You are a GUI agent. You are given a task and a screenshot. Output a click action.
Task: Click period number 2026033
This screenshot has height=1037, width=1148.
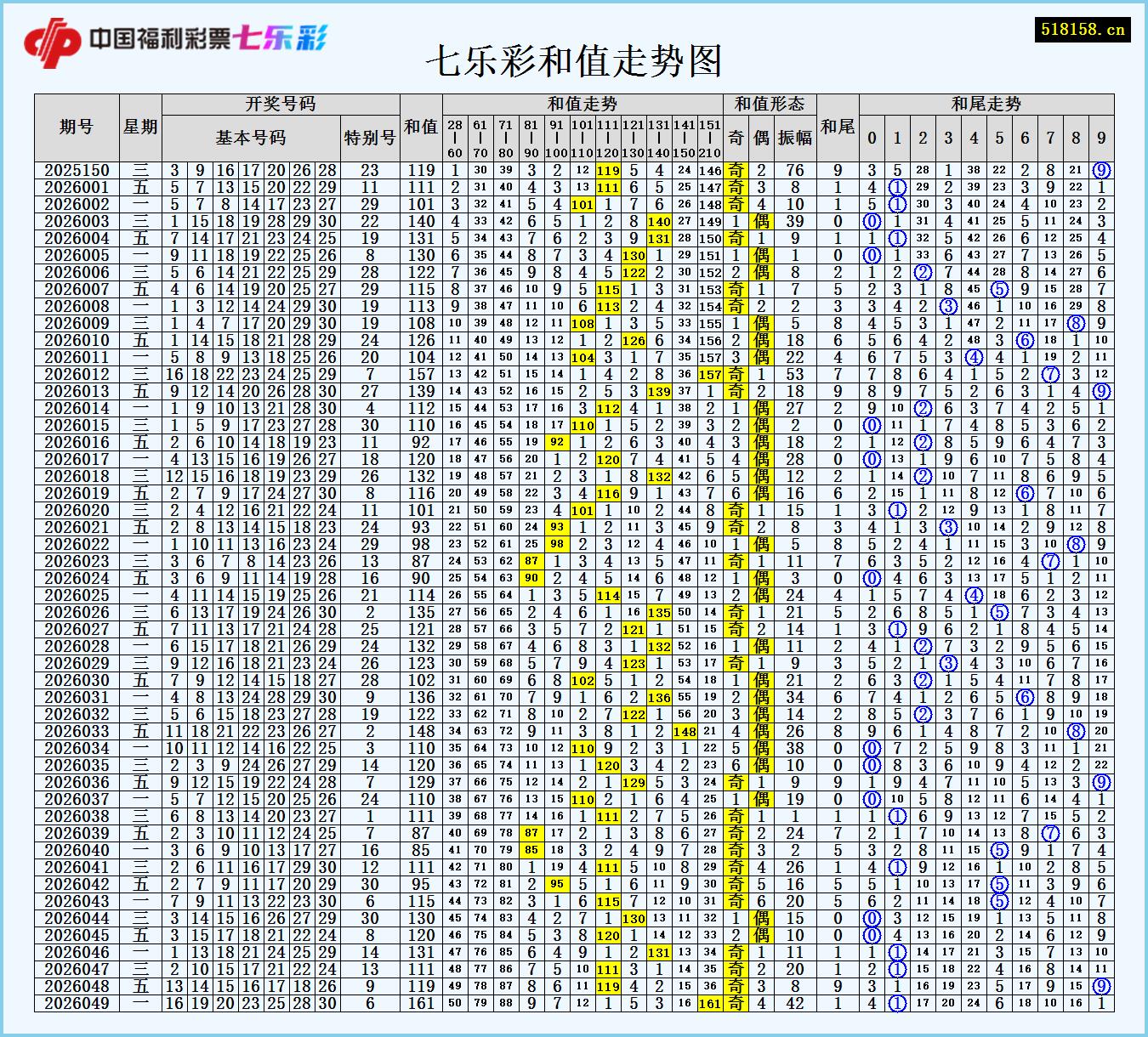pos(77,732)
